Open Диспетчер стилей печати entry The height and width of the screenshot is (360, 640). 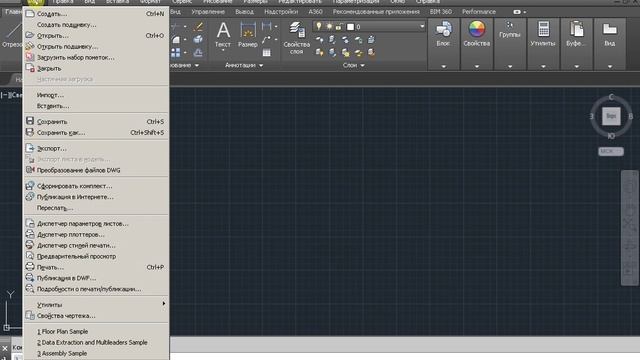coord(96,246)
